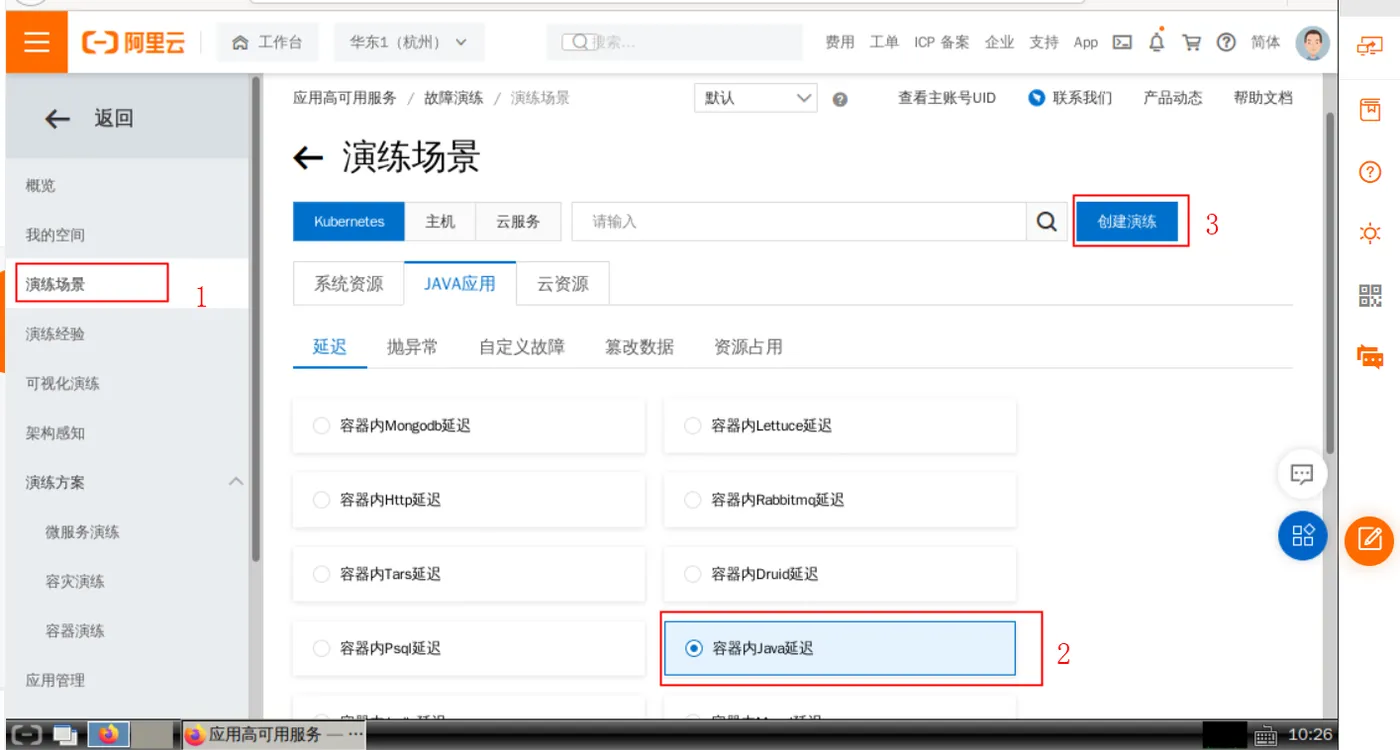
Task: Open 演练经验 in the sidebar
Action: coord(55,334)
